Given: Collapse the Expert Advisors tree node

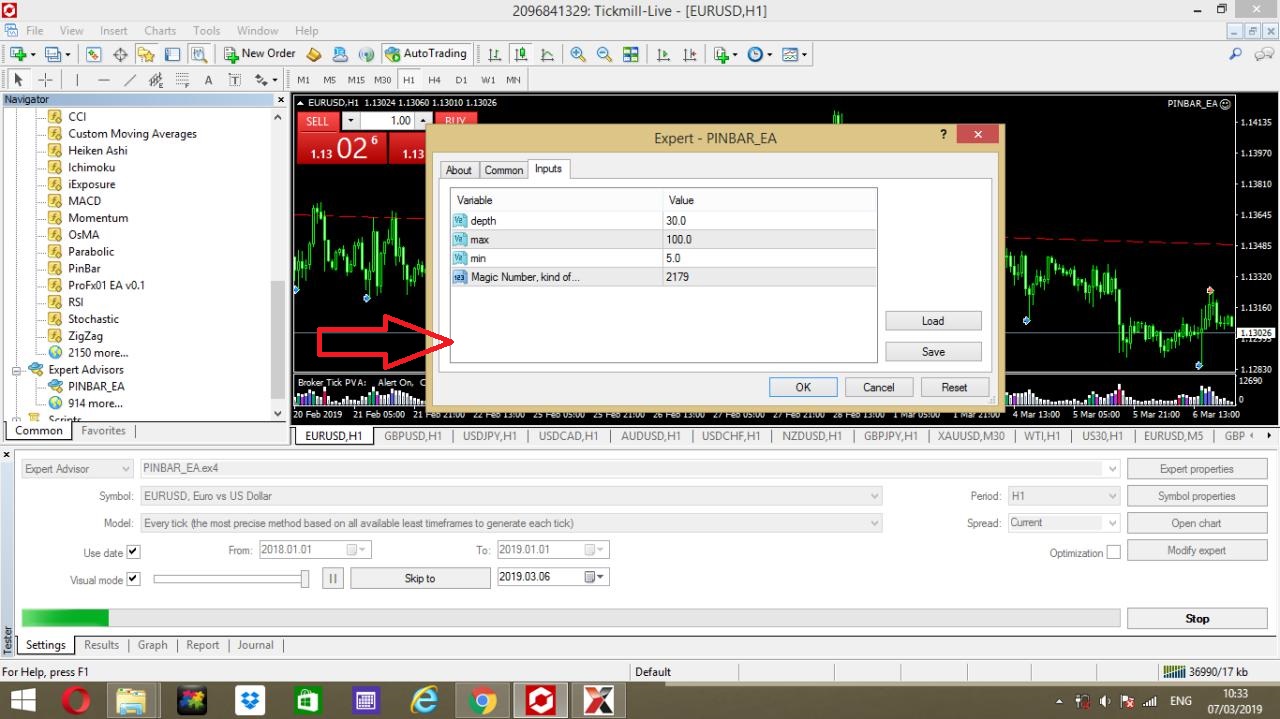Looking at the screenshot, I should (17, 370).
